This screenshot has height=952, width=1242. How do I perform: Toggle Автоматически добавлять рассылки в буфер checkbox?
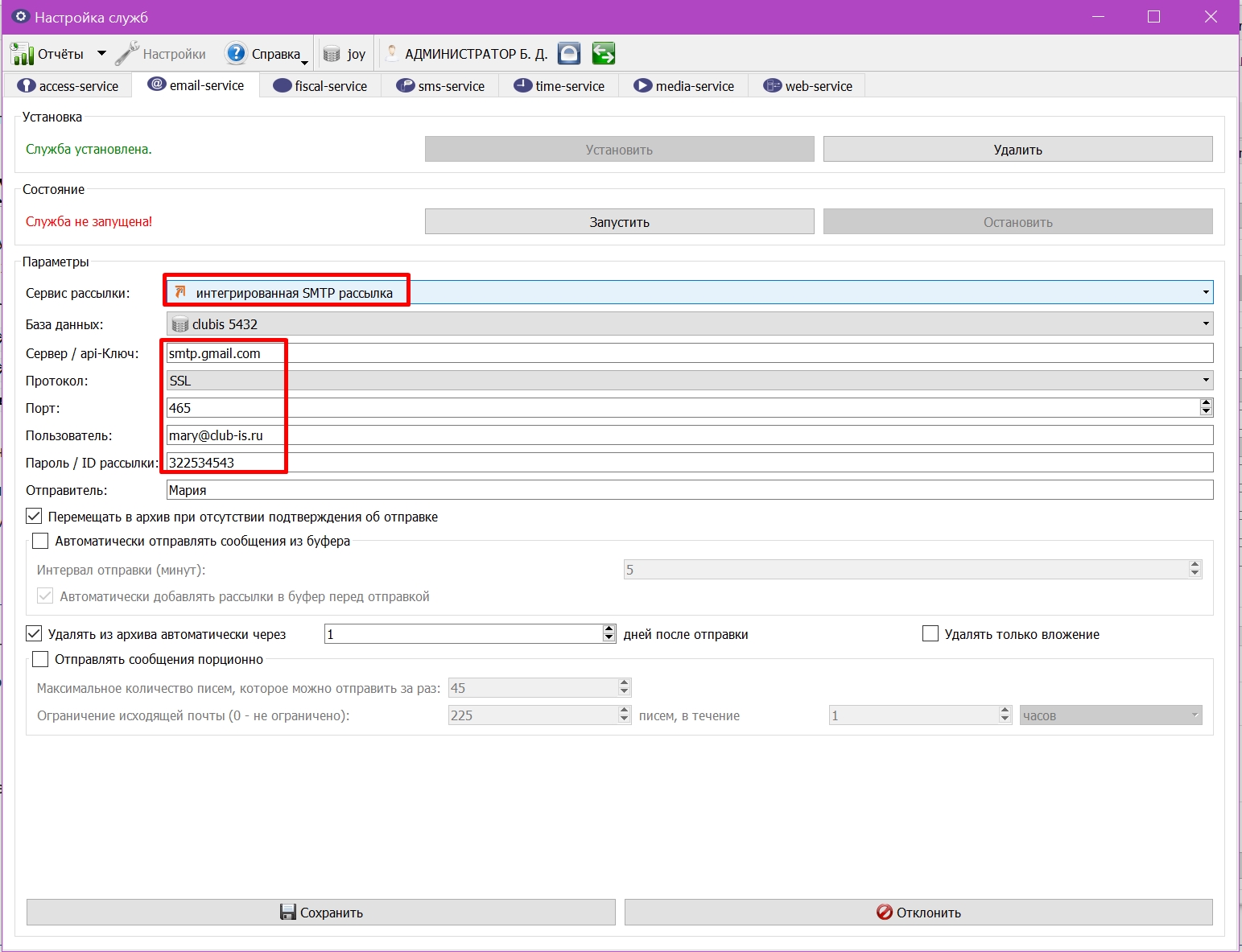pyautogui.click(x=45, y=596)
